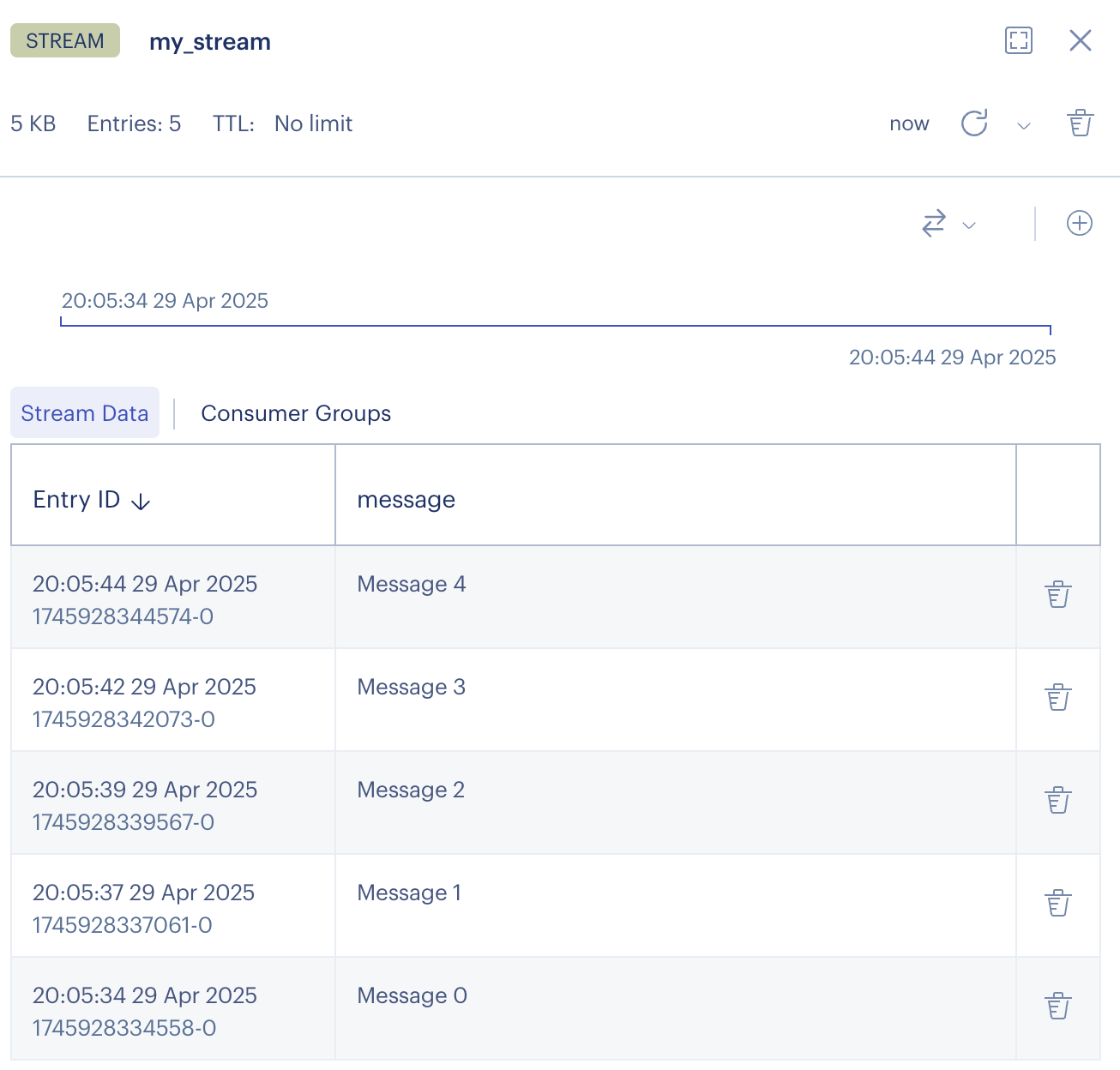Delete the my_stream key
Screen dimensions: 1120x1070
tap(1080, 123)
